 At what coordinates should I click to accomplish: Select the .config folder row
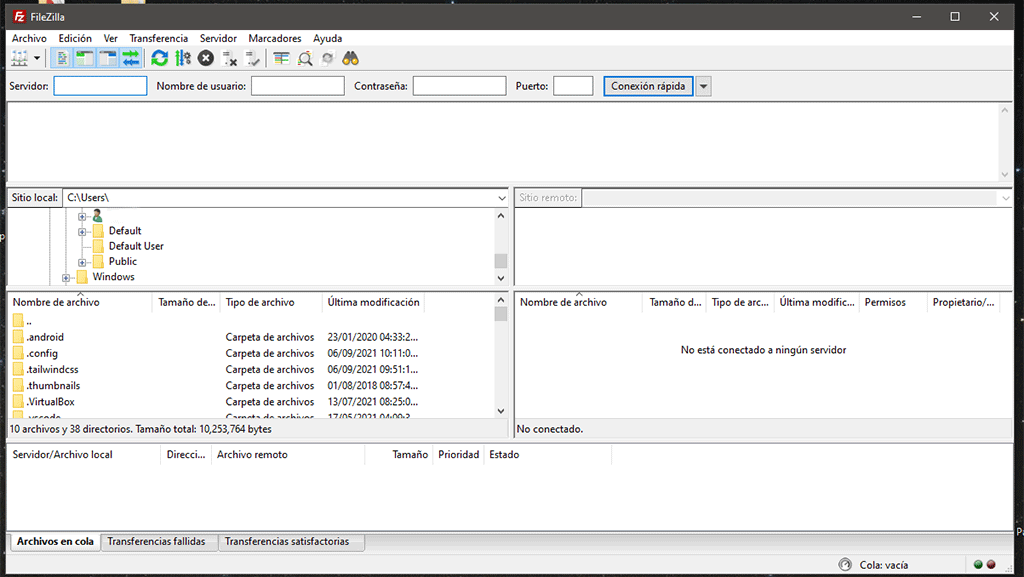pos(251,353)
